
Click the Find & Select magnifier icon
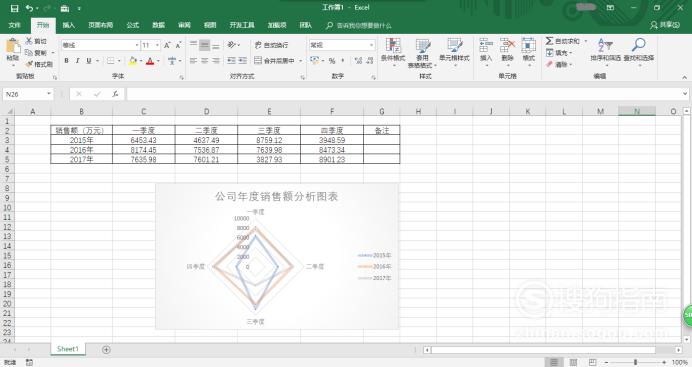[x=639, y=45]
